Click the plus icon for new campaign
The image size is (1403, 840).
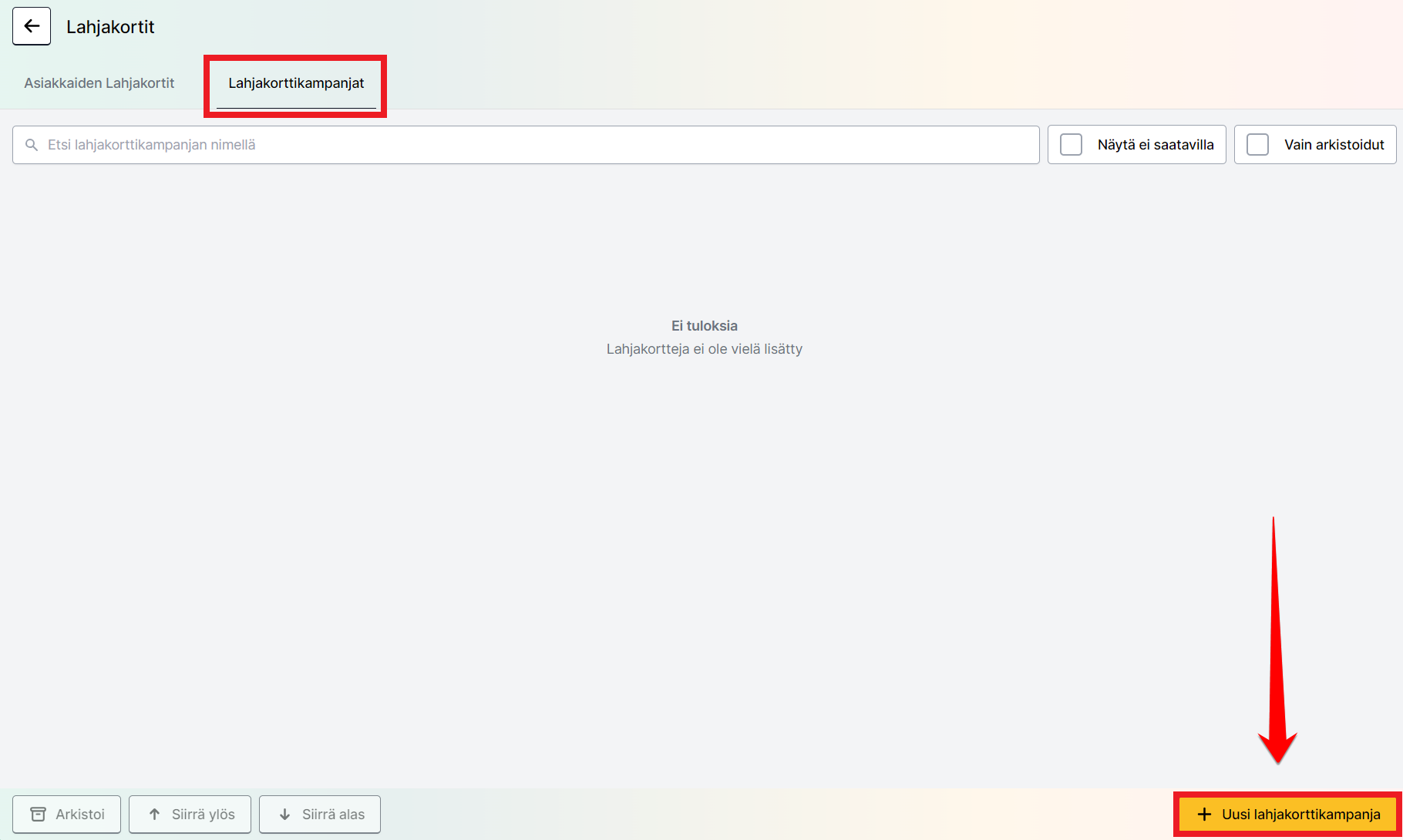coord(1204,815)
